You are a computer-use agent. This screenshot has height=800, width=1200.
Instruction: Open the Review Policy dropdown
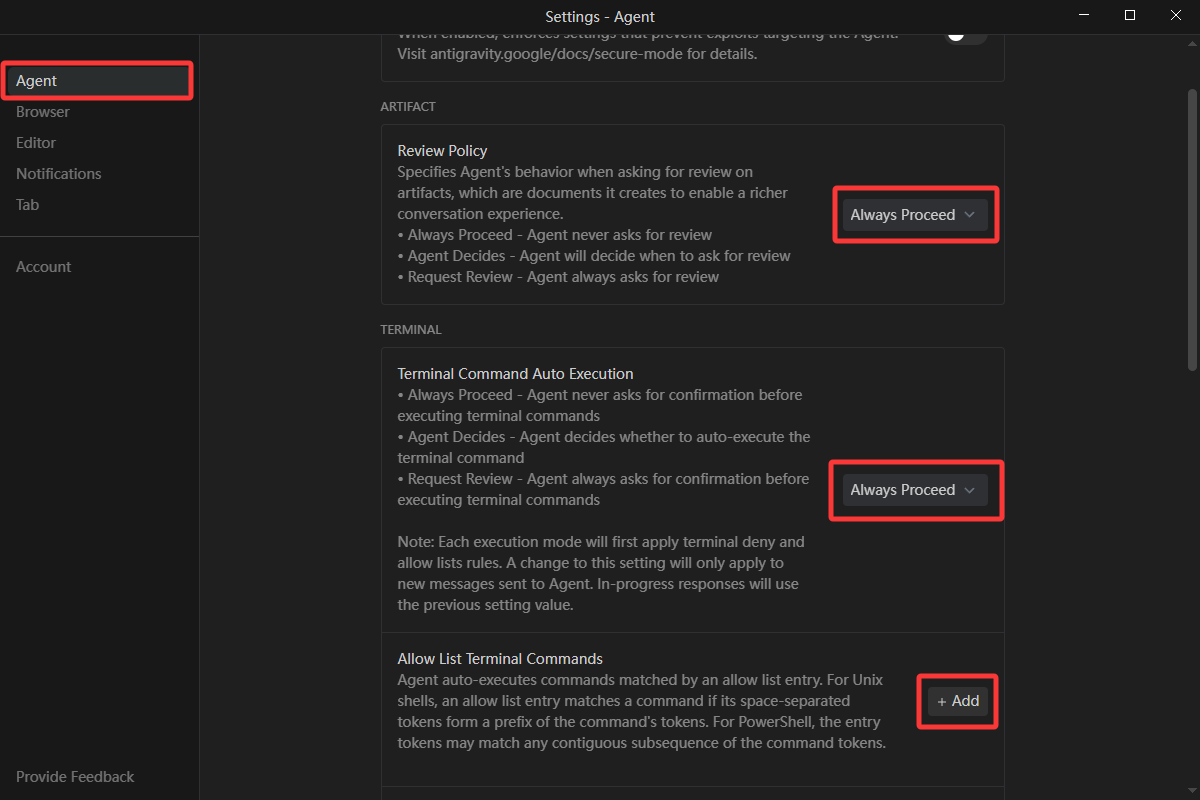click(915, 215)
